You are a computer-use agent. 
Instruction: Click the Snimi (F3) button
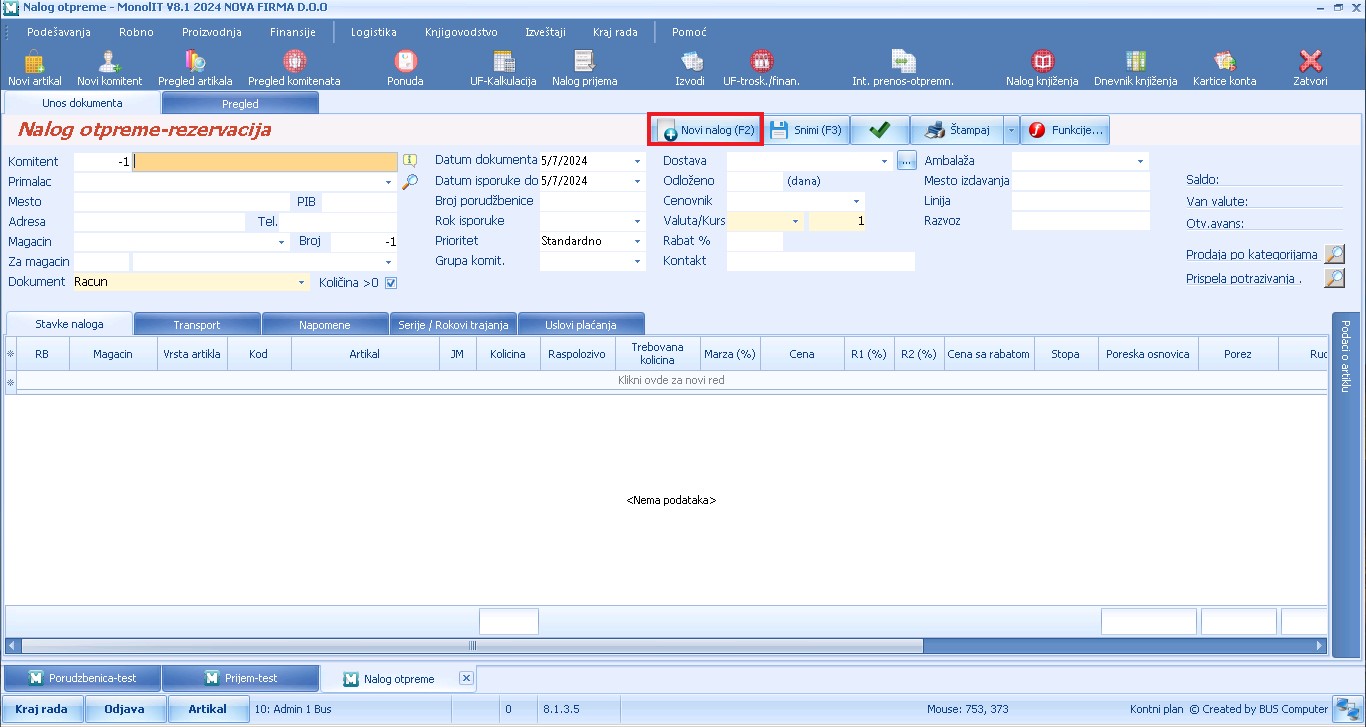tap(806, 130)
